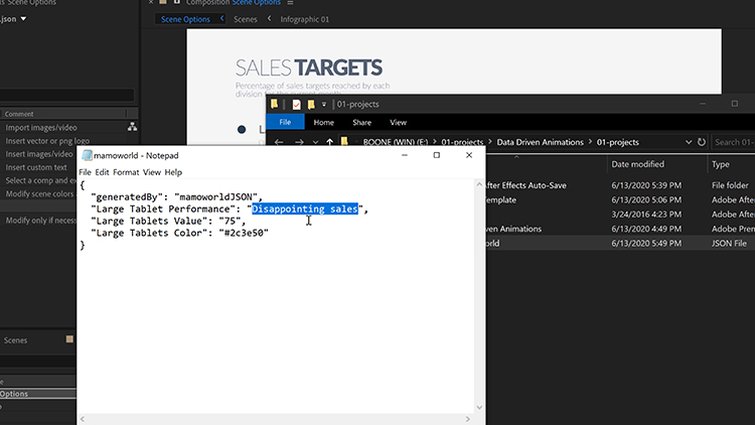Select the Infographic 01 breadcrumb tab
The image size is (755, 425).
[304, 19]
